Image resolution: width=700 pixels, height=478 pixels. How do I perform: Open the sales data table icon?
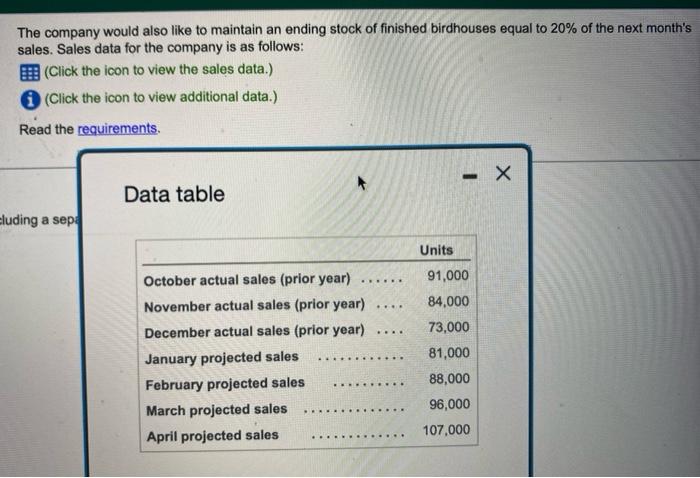pyautogui.click(x=29, y=72)
